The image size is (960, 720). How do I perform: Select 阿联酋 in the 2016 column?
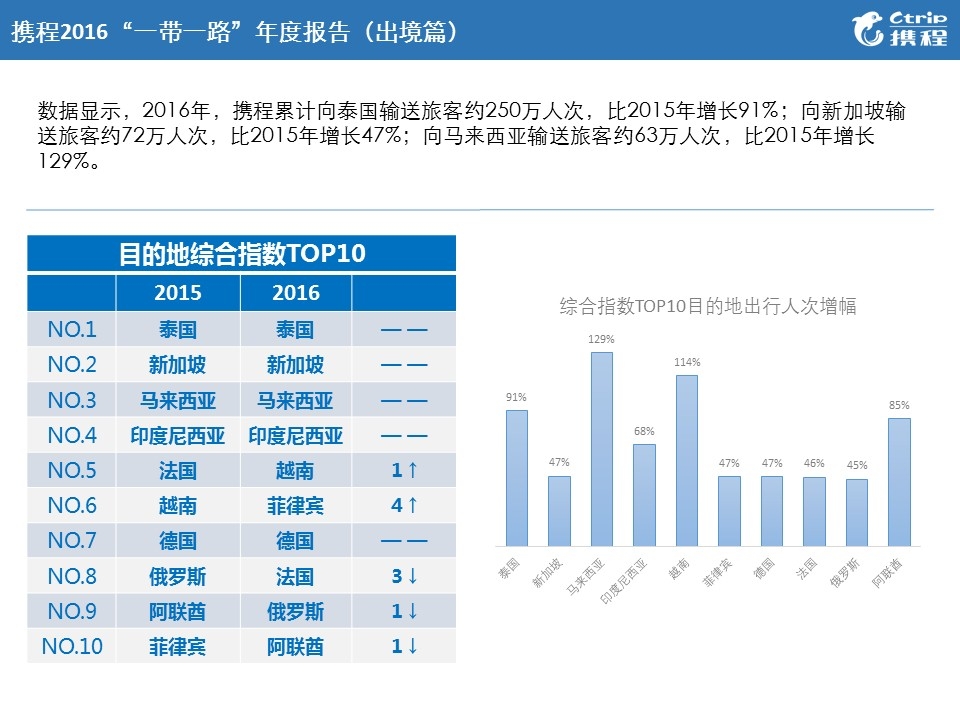tap(295, 647)
